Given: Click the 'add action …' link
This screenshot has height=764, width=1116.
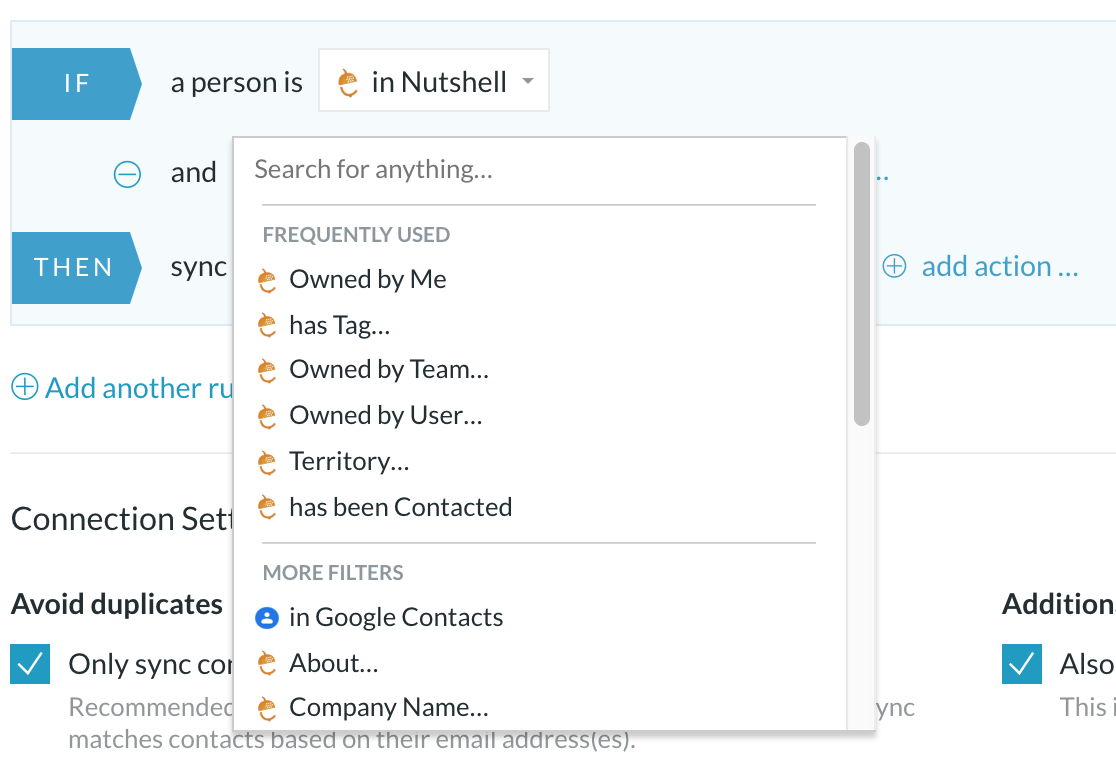Looking at the screenshot, I should (x=1000, y=266).
